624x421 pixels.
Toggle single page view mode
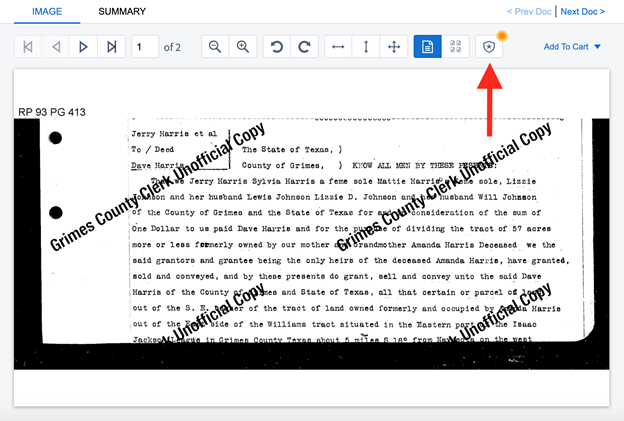[428, 47]
